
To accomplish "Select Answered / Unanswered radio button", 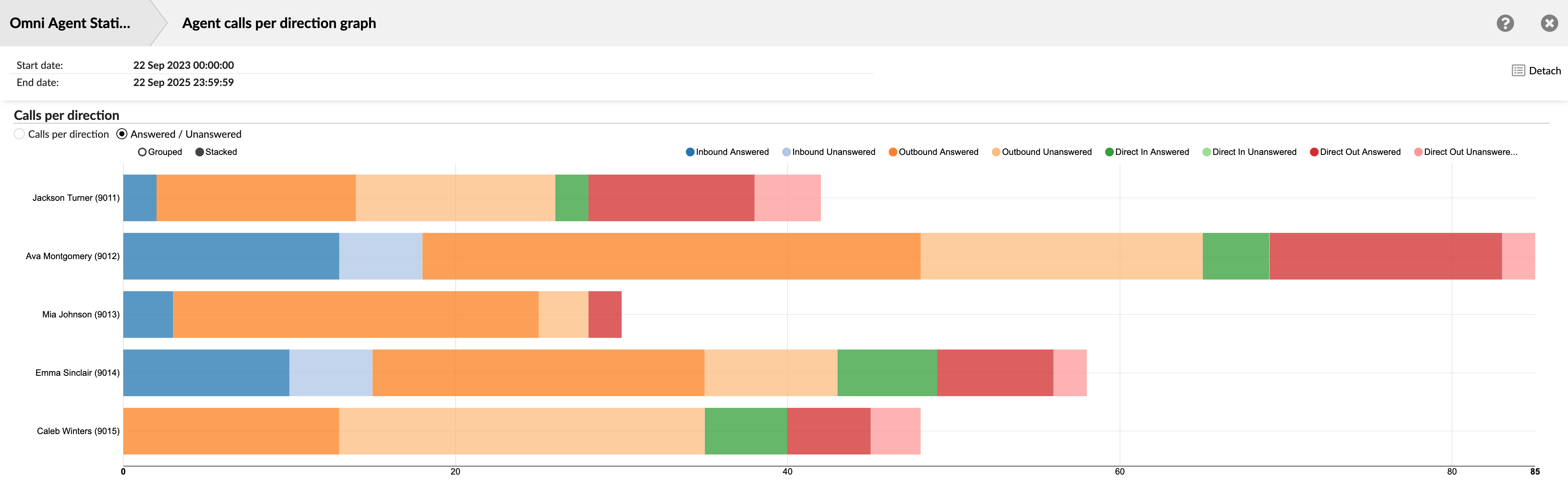I will tap(122, 134).
